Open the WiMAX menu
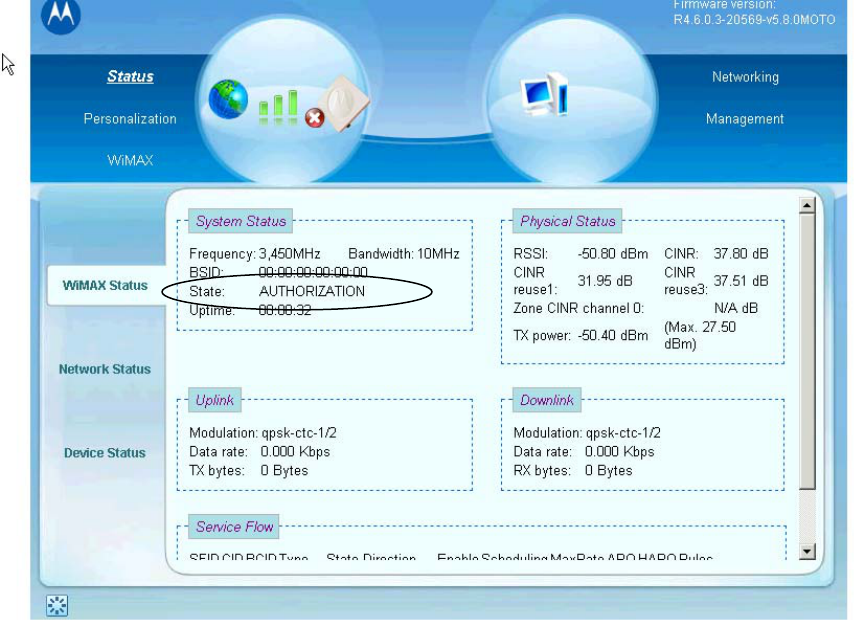The image size is (864, 626). click(x=130, y=160)
